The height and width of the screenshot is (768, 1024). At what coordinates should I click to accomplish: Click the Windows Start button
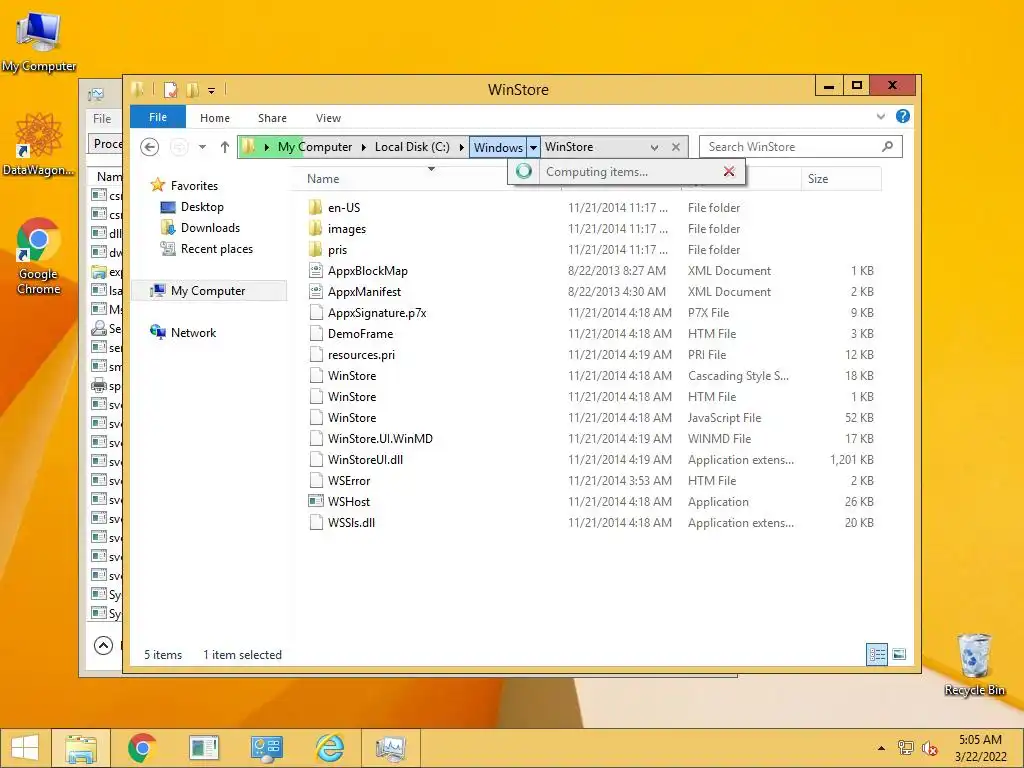[x=25, y=748]
